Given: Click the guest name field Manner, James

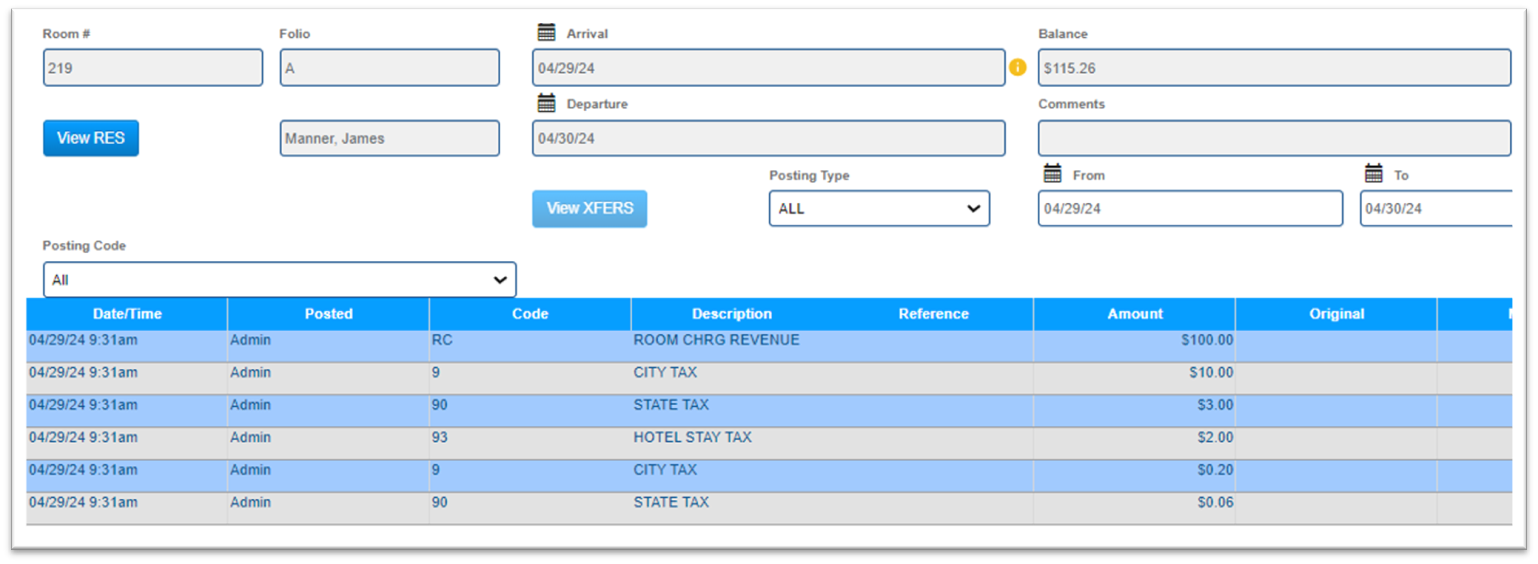Looking at the screenshot, I should [x=389, y=138].
